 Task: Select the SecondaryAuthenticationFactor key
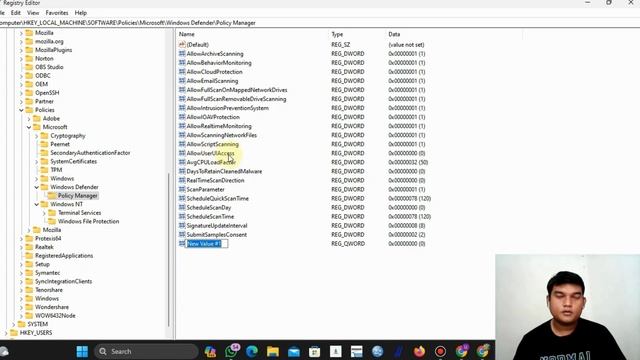pos(90,153)
